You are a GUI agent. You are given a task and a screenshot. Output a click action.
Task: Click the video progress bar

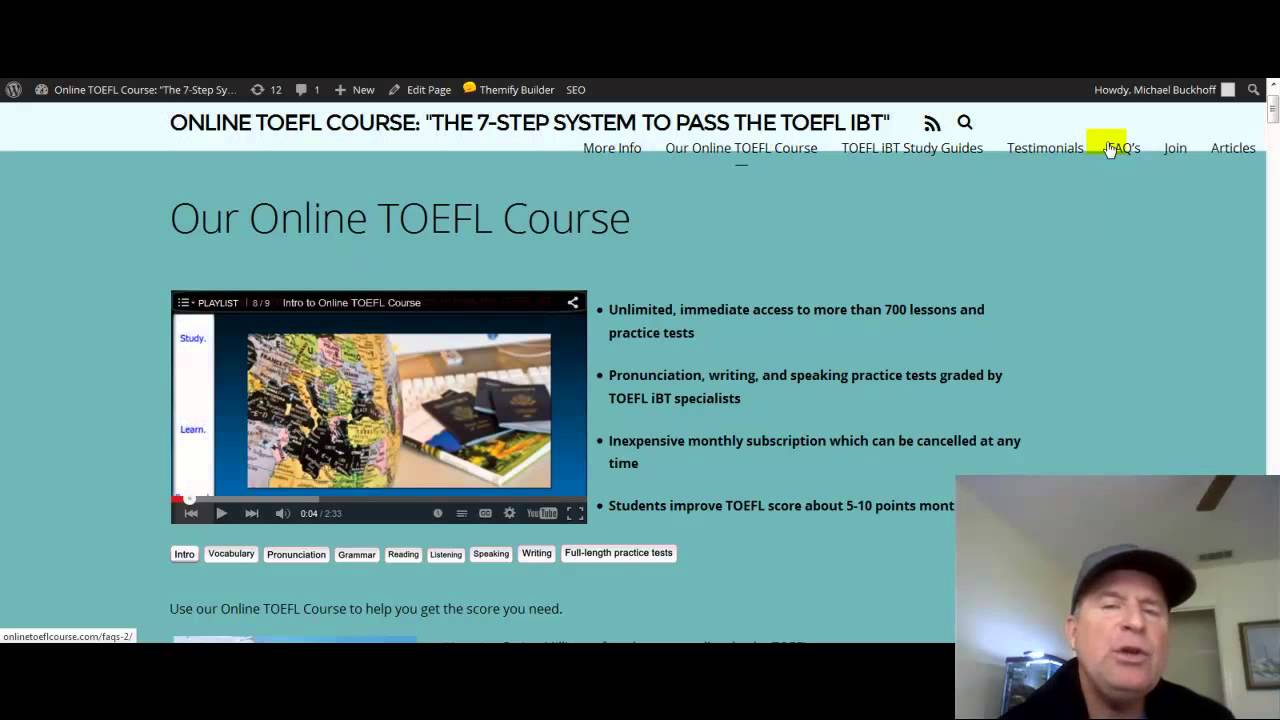(379, 498)
